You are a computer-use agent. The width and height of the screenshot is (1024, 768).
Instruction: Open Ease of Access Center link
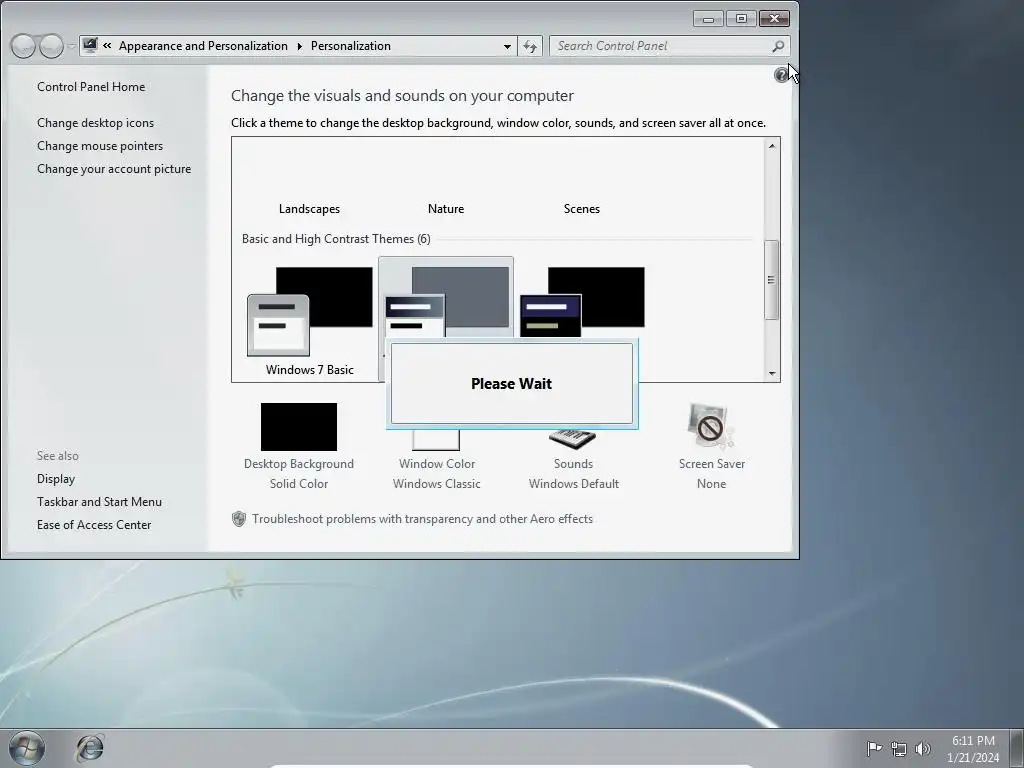pos(93,524)
